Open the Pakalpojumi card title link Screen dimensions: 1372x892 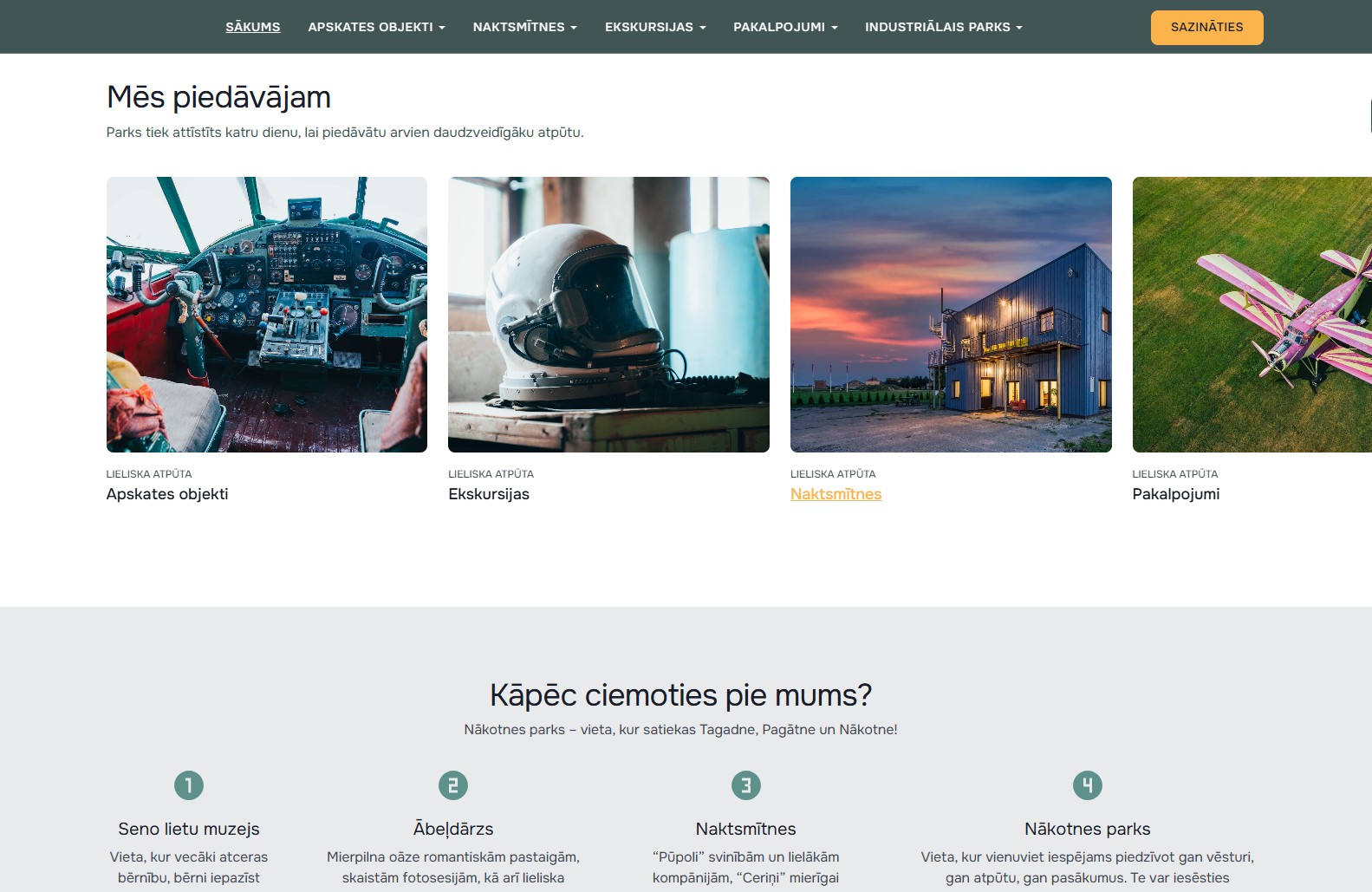point(1175,494)
